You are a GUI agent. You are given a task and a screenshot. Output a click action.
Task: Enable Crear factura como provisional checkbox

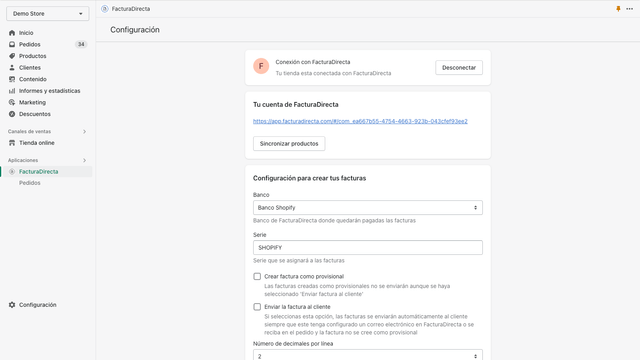pyautogui.click(x=257, y=276)
